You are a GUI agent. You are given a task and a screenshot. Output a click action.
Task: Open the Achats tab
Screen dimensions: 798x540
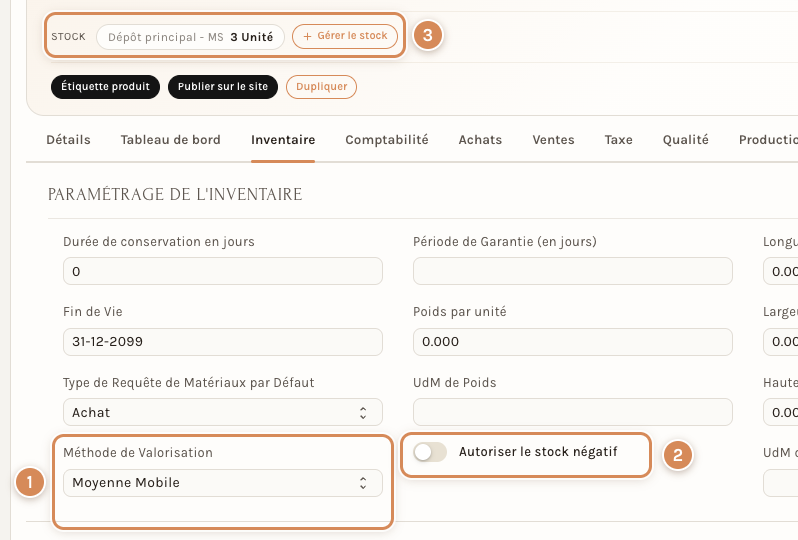coord(480,140)
